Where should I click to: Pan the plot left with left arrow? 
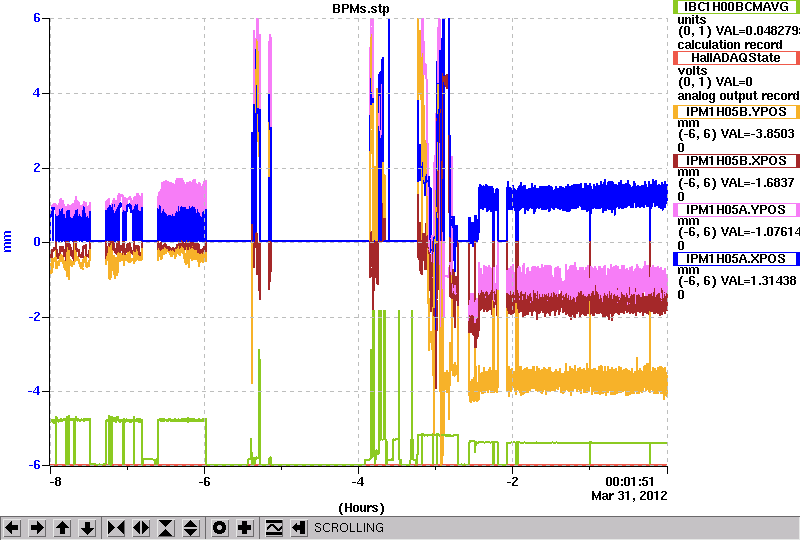[x=12, y=528]
